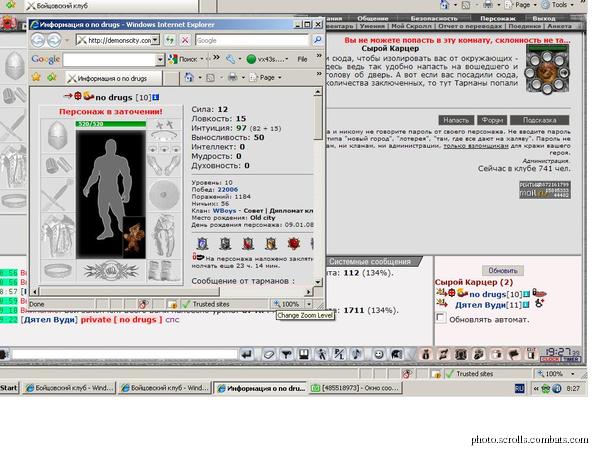Open the WBoys clan link
This screenshot has height=450, width=600.
coord(224,211)
